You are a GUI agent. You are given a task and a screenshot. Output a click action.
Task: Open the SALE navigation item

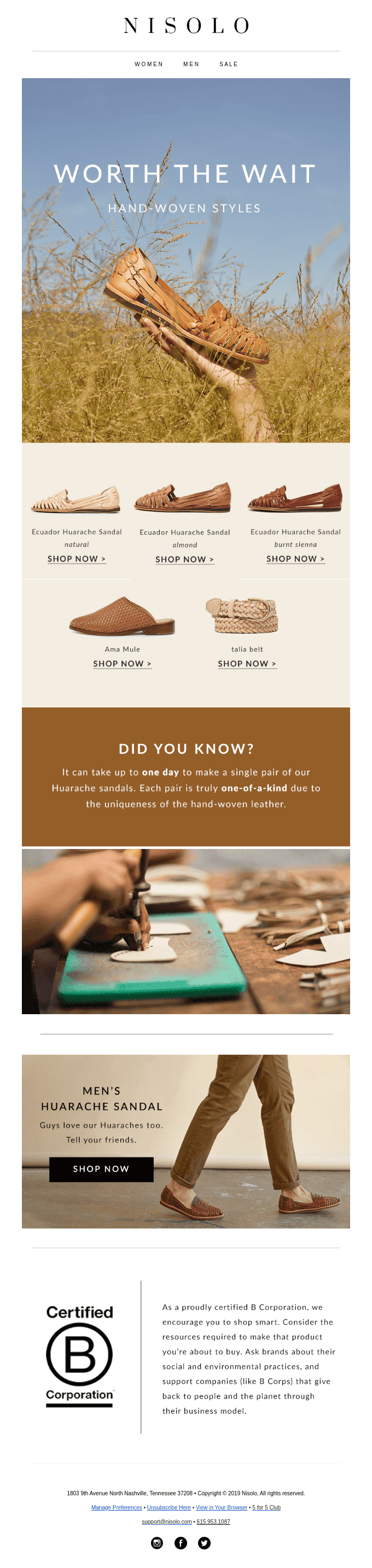click(x=228, y=64)
